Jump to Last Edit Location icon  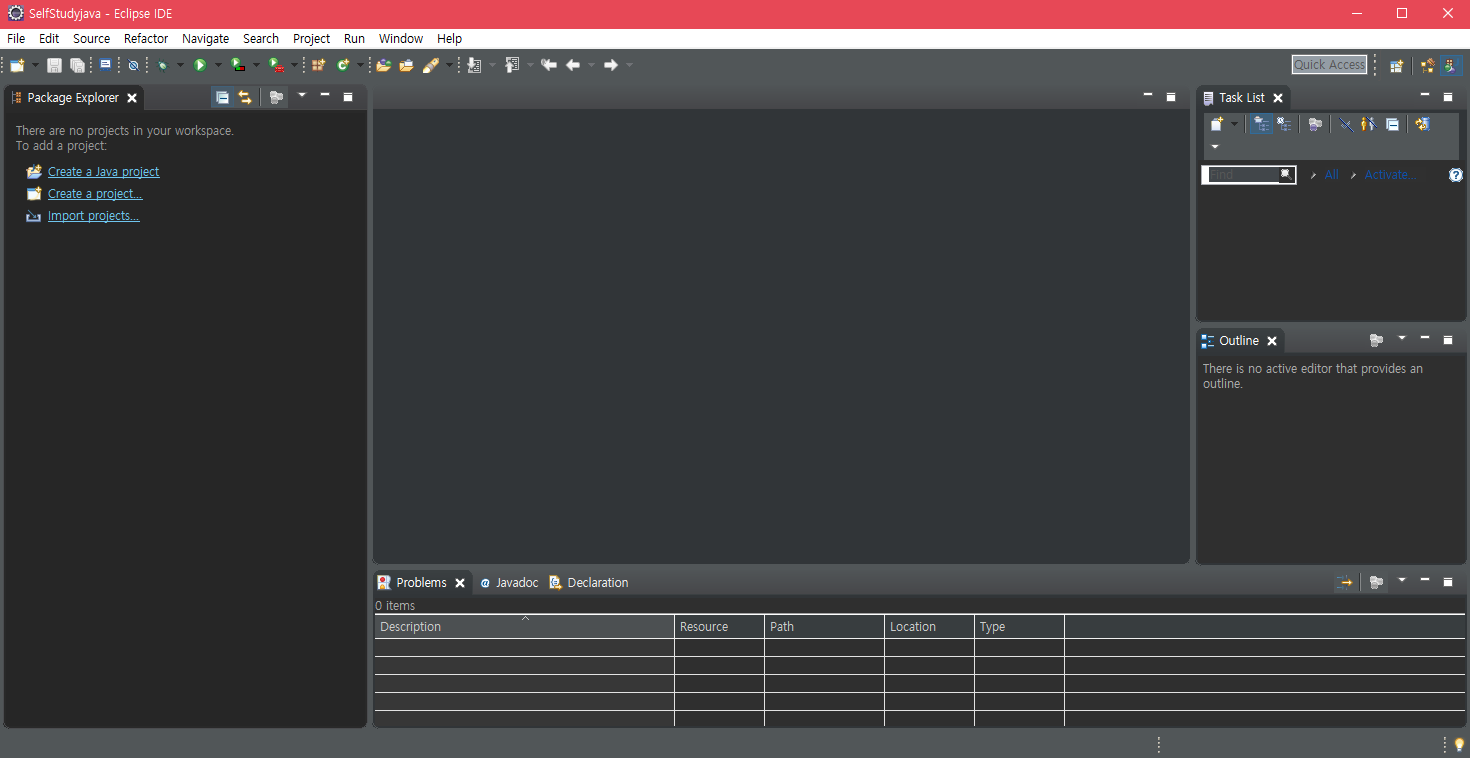coord(549,65)
